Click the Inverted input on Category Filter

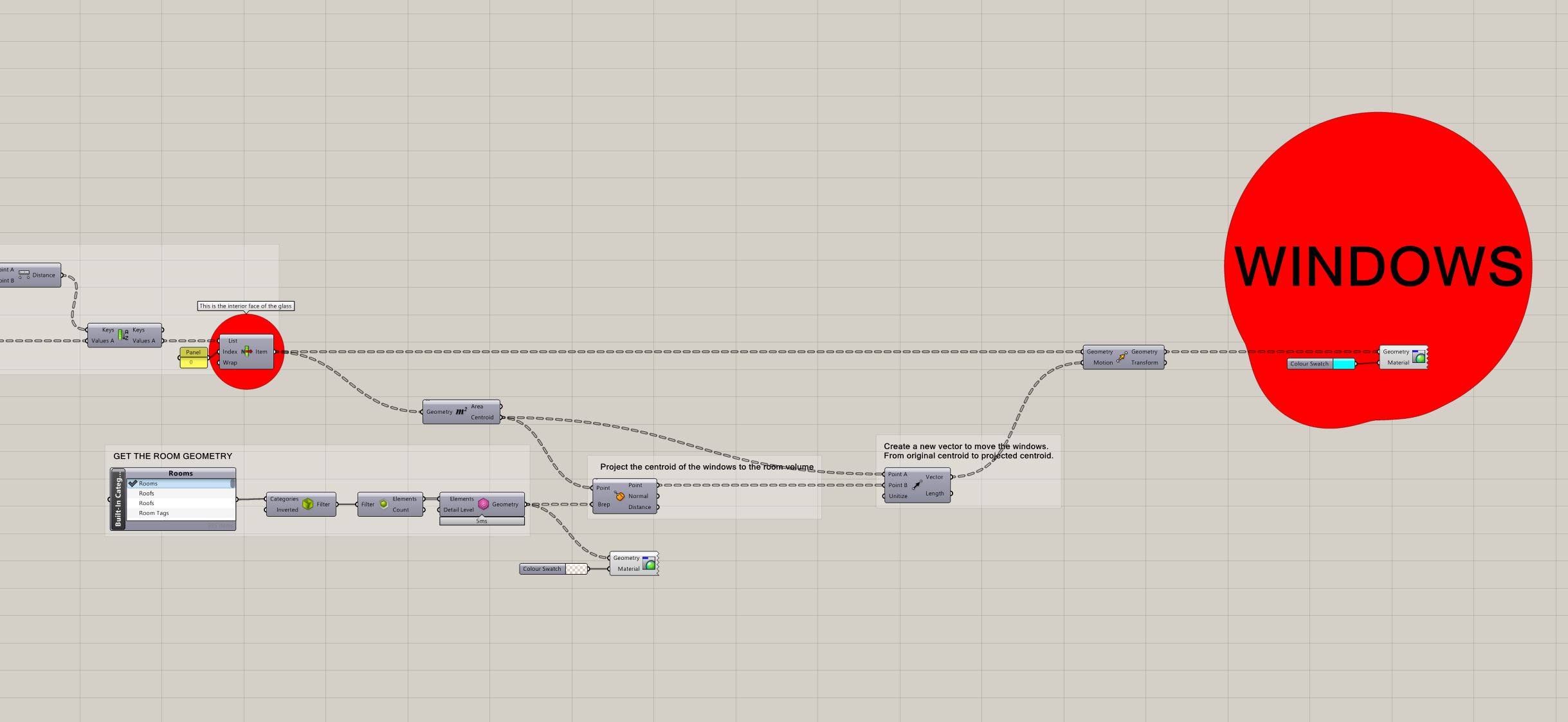(287, 510)
